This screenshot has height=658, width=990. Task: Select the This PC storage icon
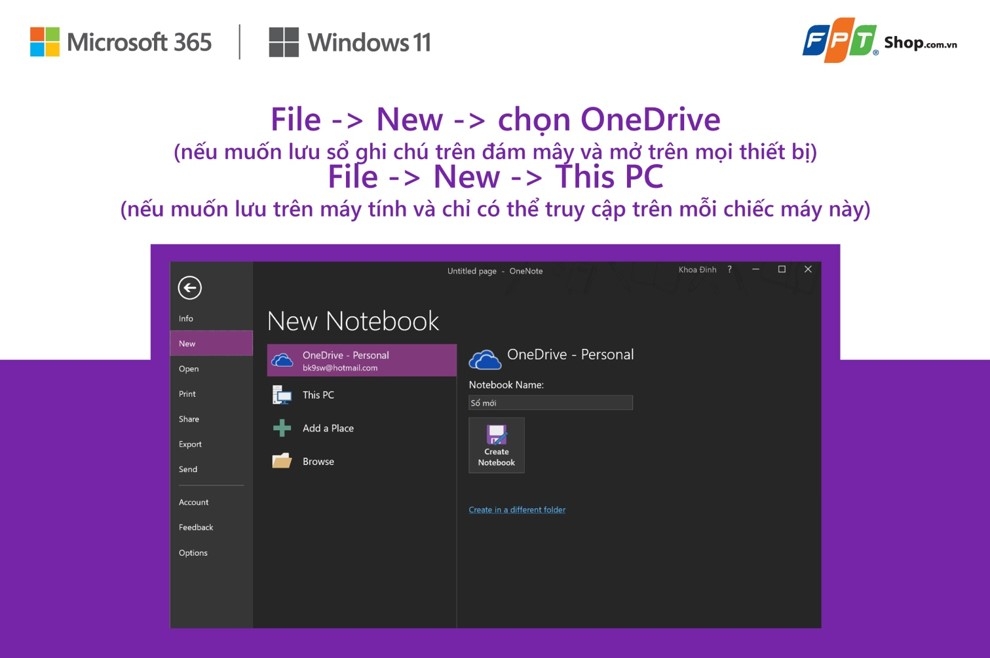tap(281, 394)
